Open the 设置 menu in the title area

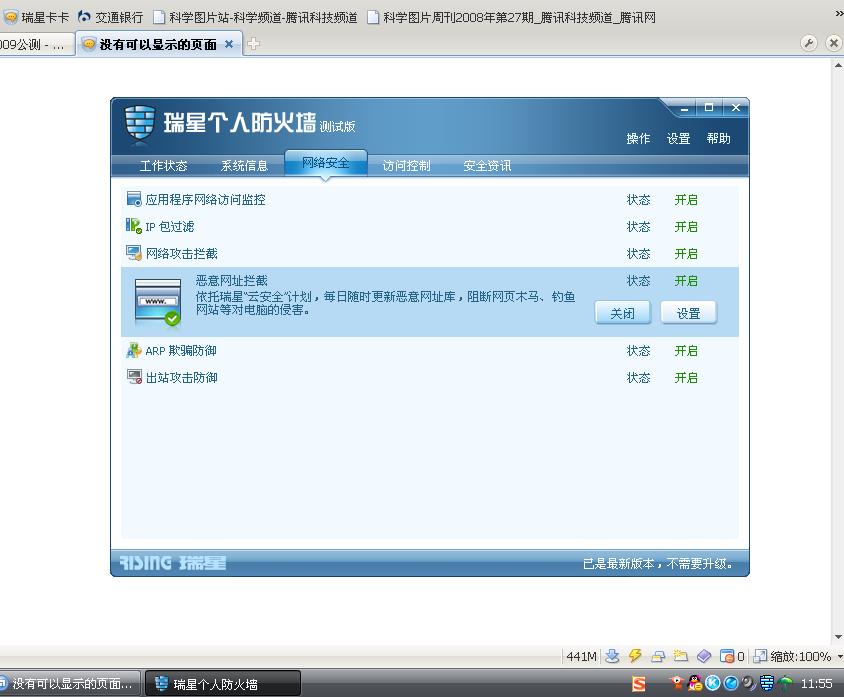pos(678,138)
